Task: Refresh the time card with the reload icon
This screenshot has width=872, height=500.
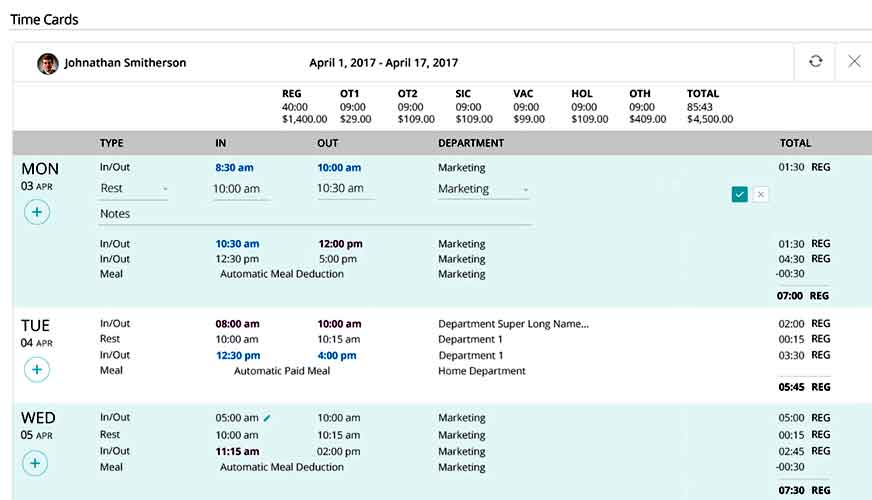Action: coord(815,61)
